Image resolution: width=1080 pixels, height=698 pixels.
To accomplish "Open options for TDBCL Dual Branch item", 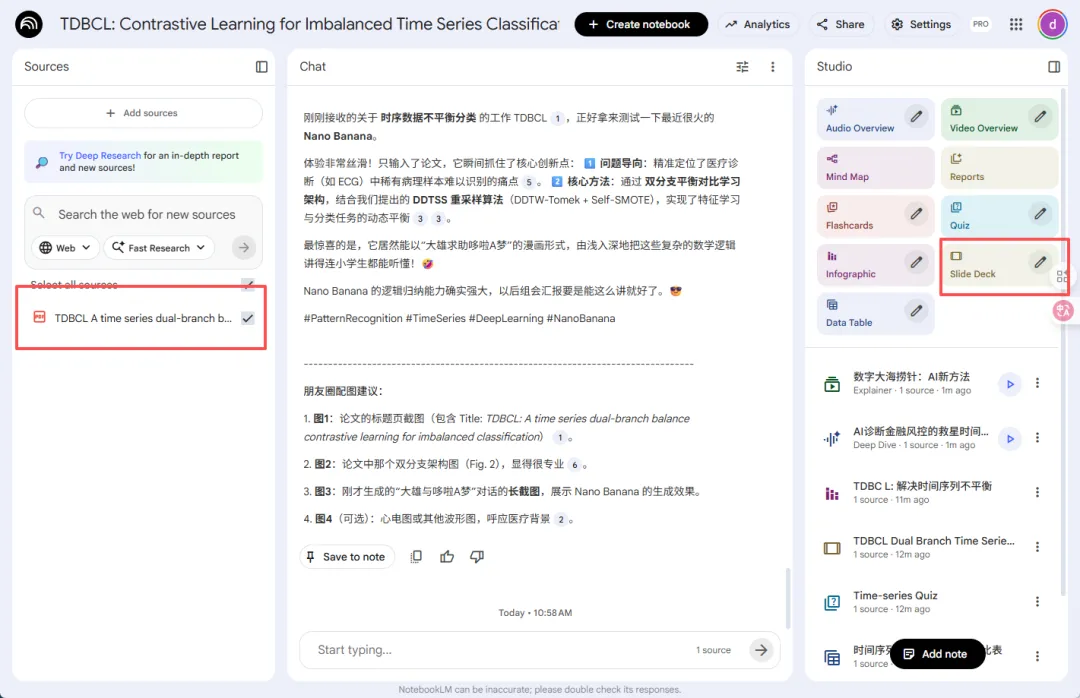I will coord(1037,547).
